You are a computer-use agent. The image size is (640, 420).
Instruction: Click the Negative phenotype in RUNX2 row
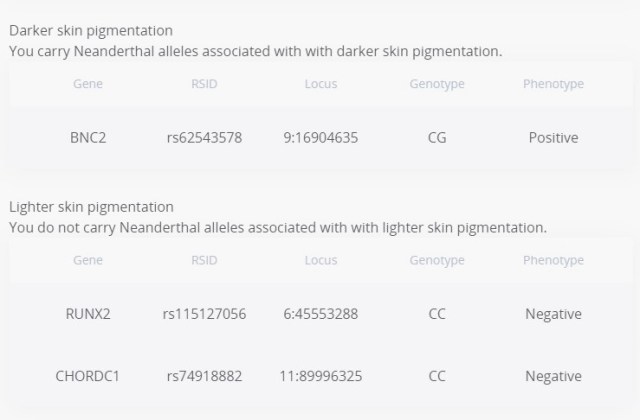tap(553, 314)
